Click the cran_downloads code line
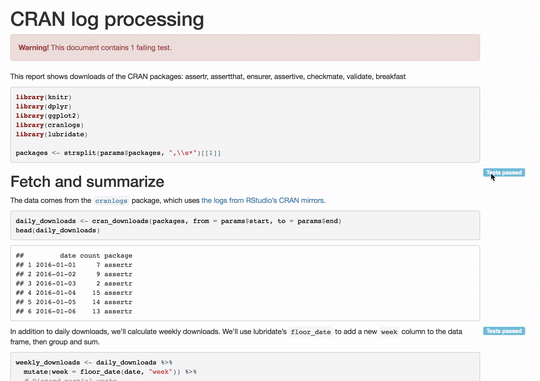The image size is (540, 381). coord(178,221)
